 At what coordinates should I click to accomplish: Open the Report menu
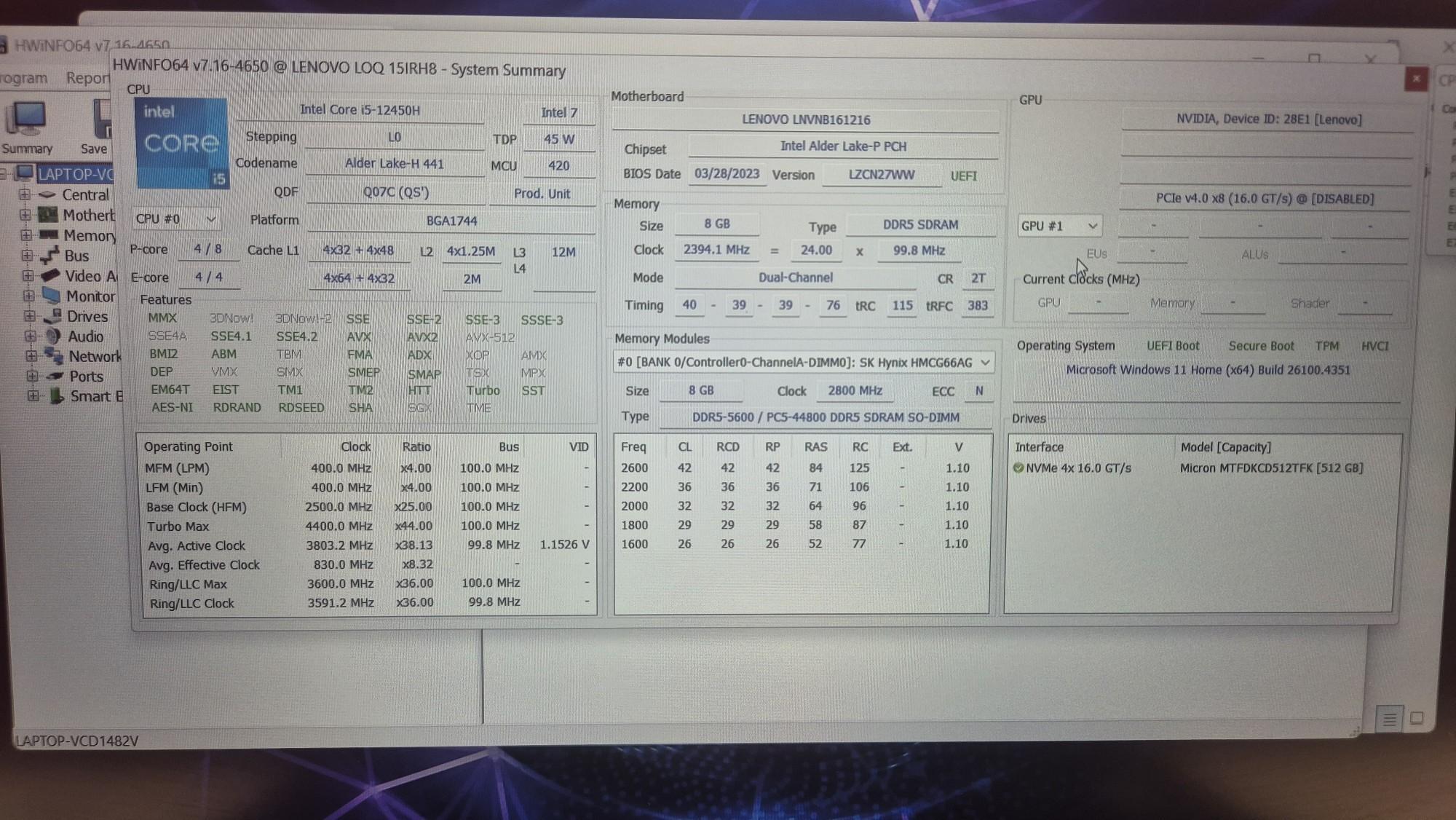[87, 77]
